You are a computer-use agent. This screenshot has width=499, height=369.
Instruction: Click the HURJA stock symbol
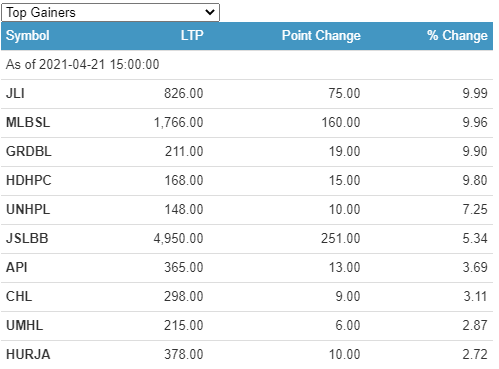click(28, 355)
